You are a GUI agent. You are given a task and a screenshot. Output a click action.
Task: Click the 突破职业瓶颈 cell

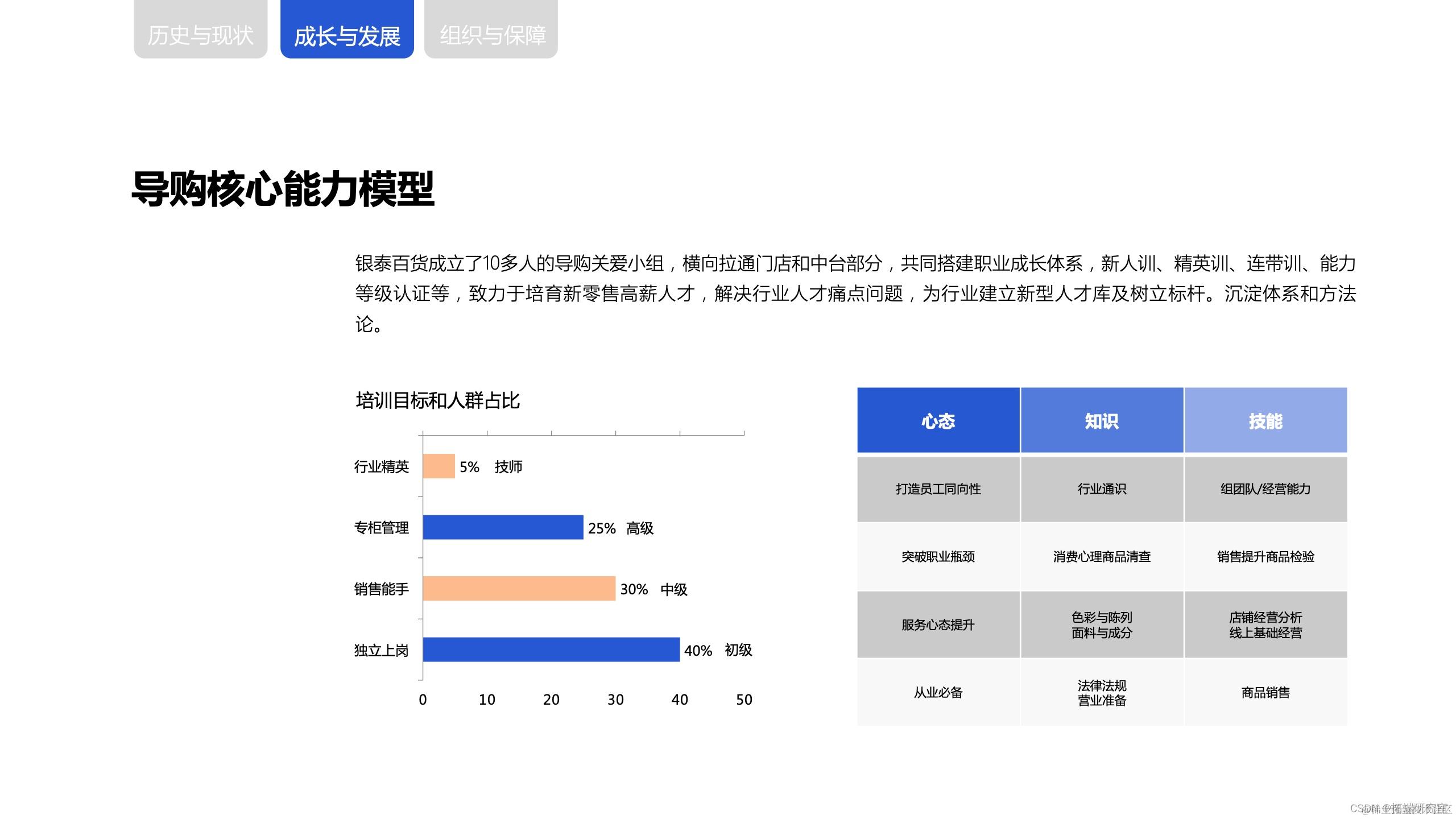coord(938,557)
